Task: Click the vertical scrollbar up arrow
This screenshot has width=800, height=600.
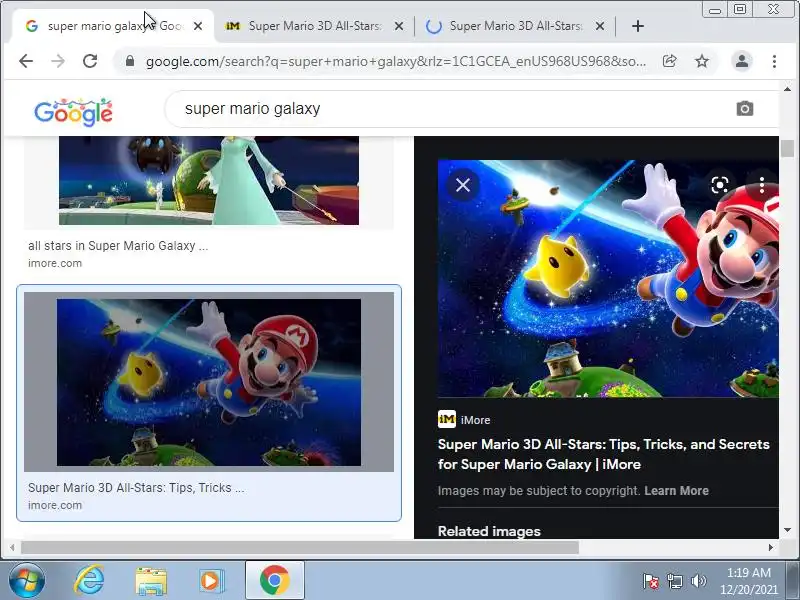Action: click(787, 89)
